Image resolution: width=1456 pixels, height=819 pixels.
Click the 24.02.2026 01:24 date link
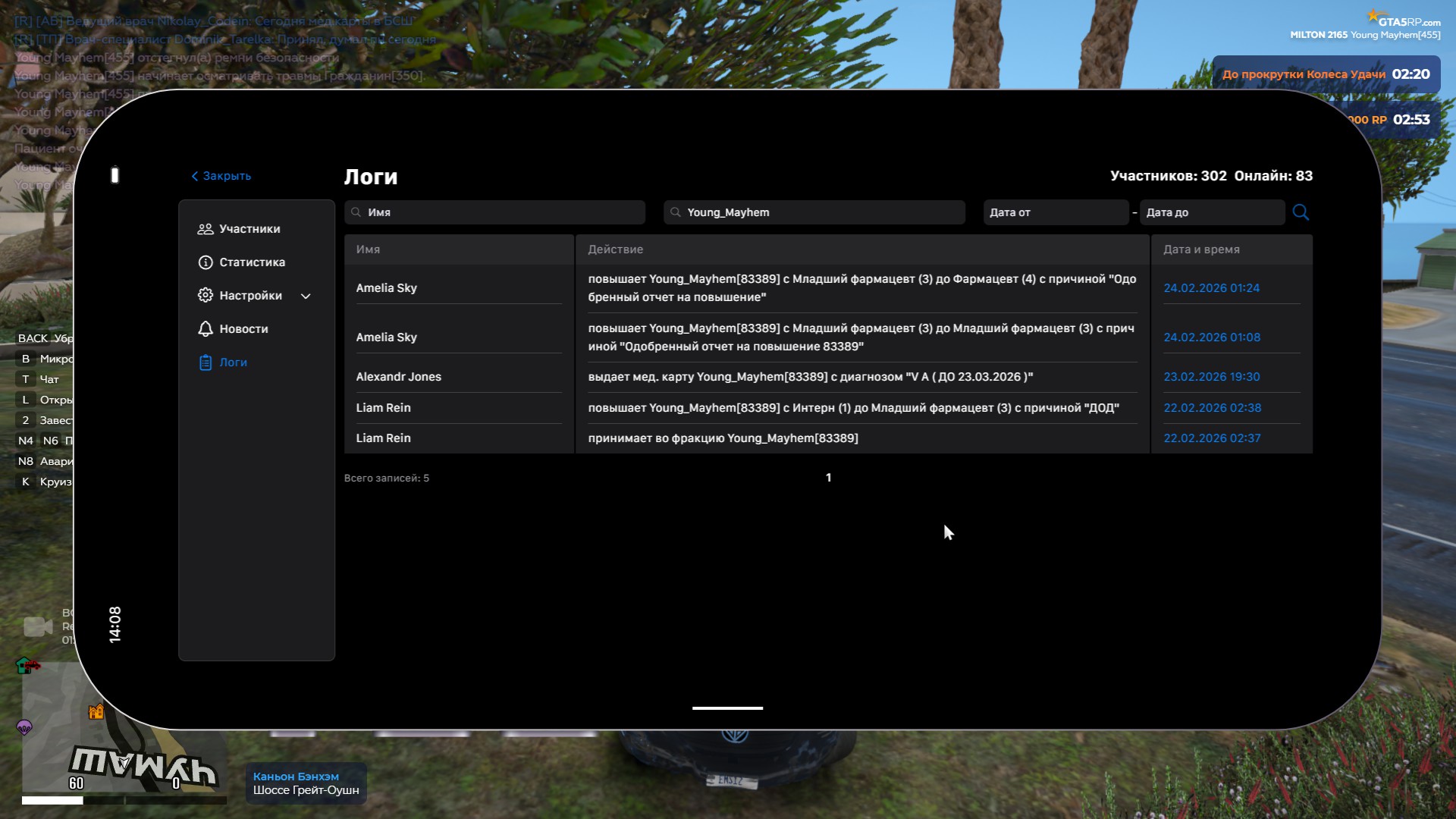1211,288
